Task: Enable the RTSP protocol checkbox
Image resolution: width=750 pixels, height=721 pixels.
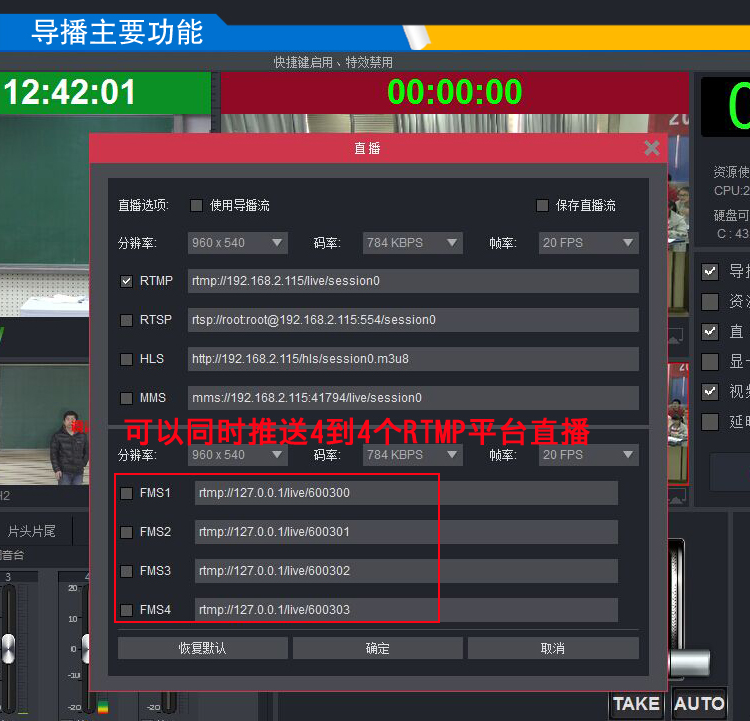Action: pos(127,320)
